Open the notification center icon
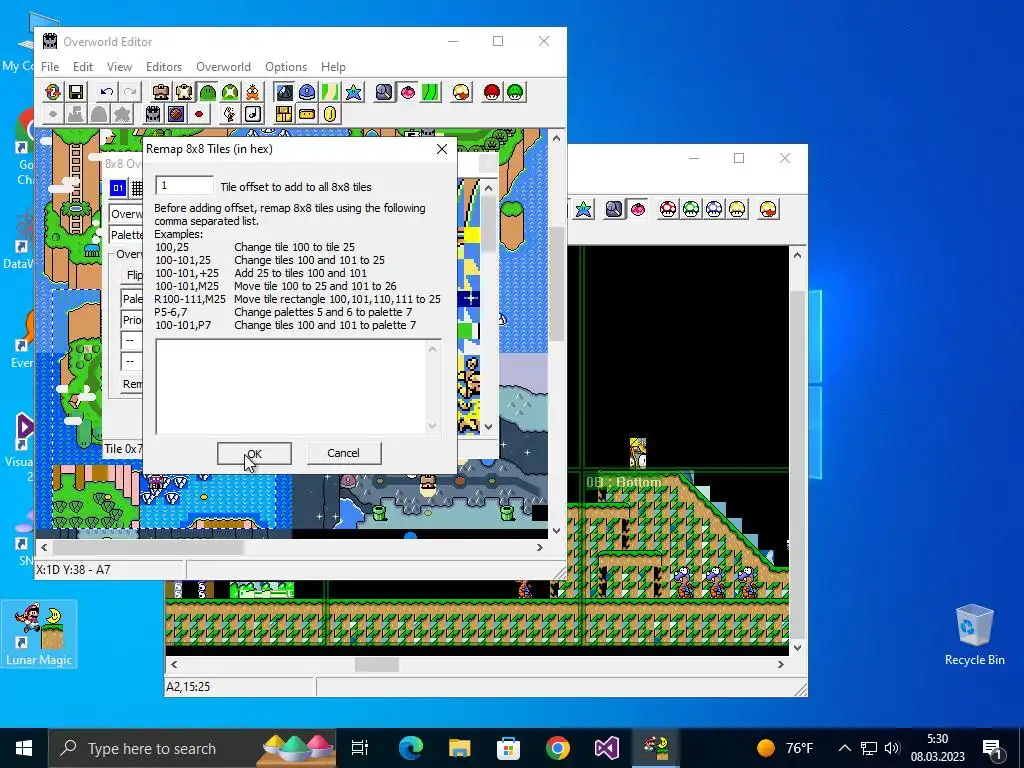The height and width of the screenshot is (768, 1024). pos(992,748)
